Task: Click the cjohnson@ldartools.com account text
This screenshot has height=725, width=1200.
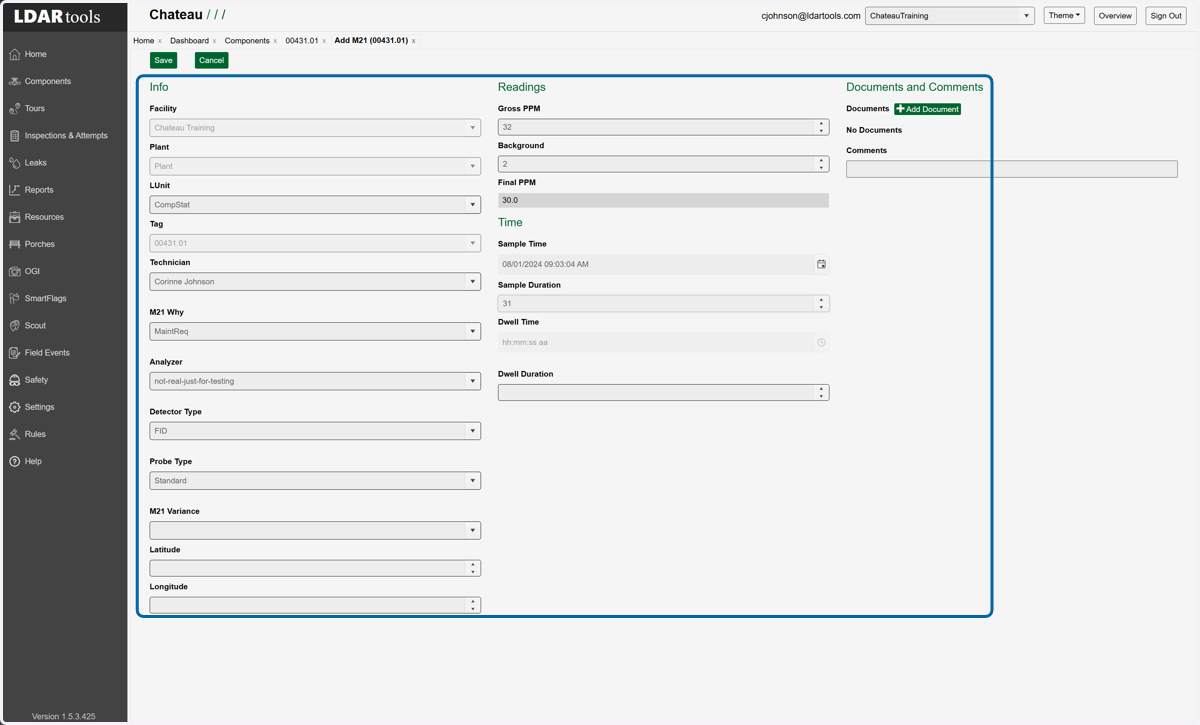Action: [811, 16]
